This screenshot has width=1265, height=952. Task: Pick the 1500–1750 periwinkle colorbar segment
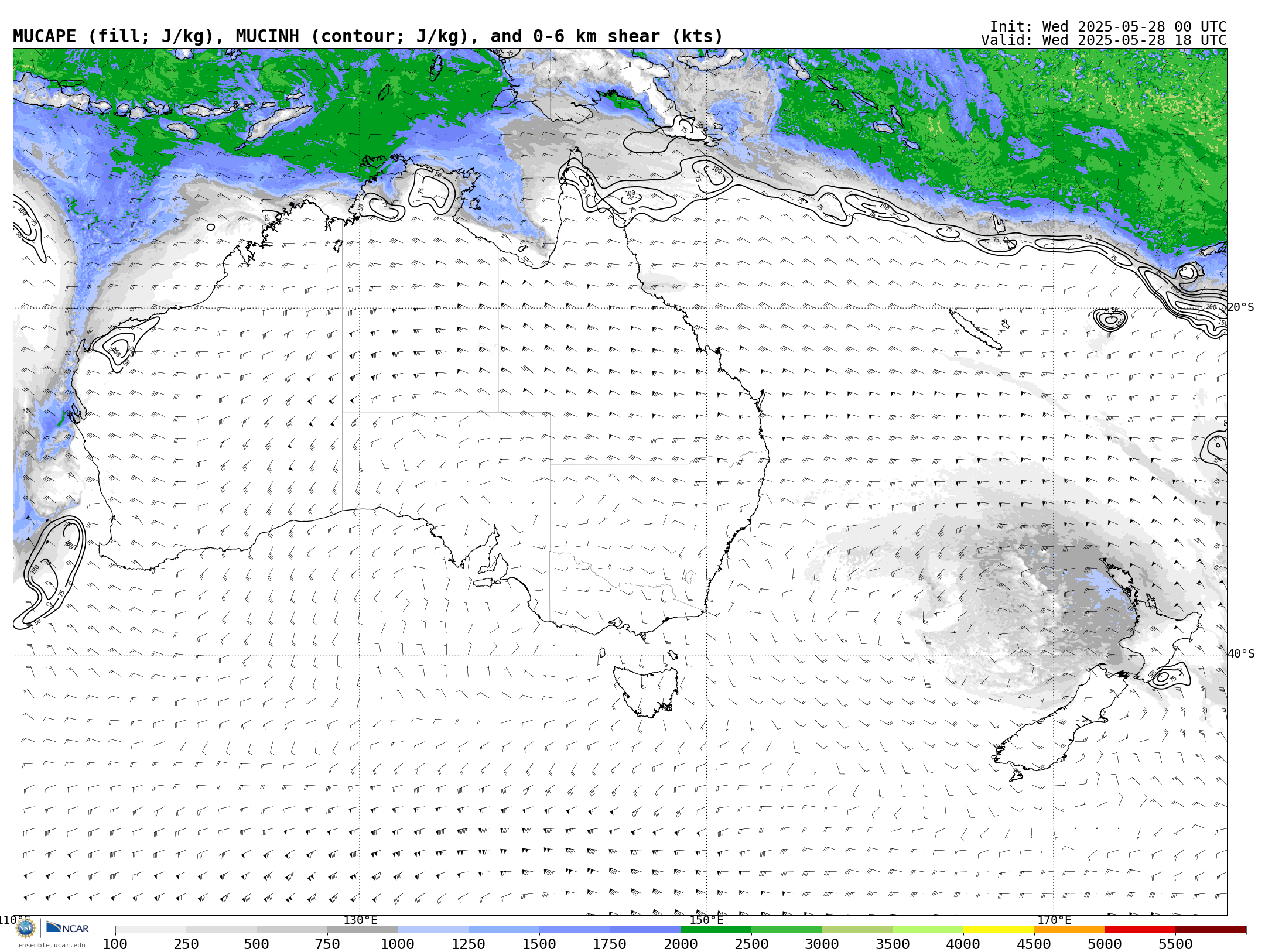pos(575,930)
